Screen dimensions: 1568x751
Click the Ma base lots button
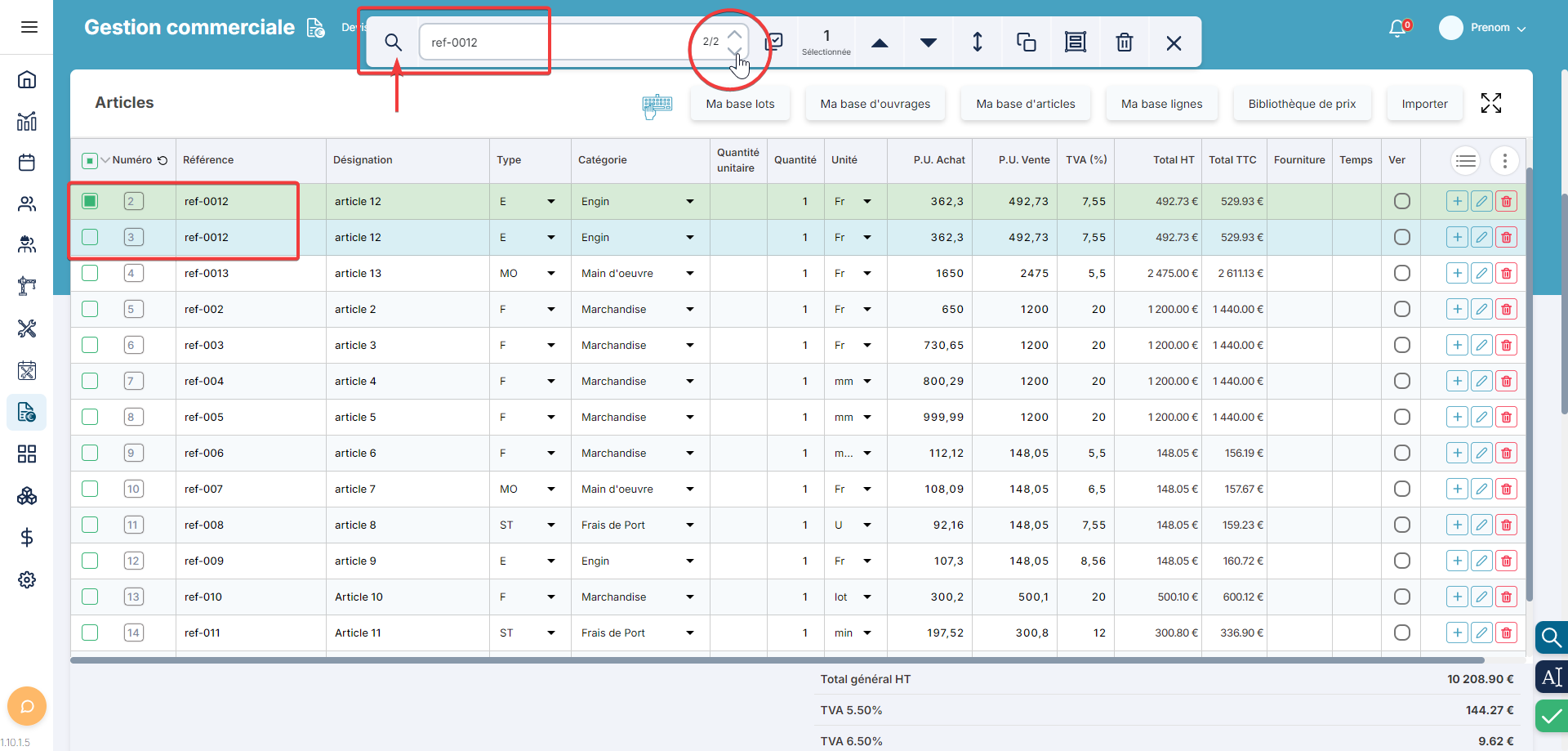[740, 104]
